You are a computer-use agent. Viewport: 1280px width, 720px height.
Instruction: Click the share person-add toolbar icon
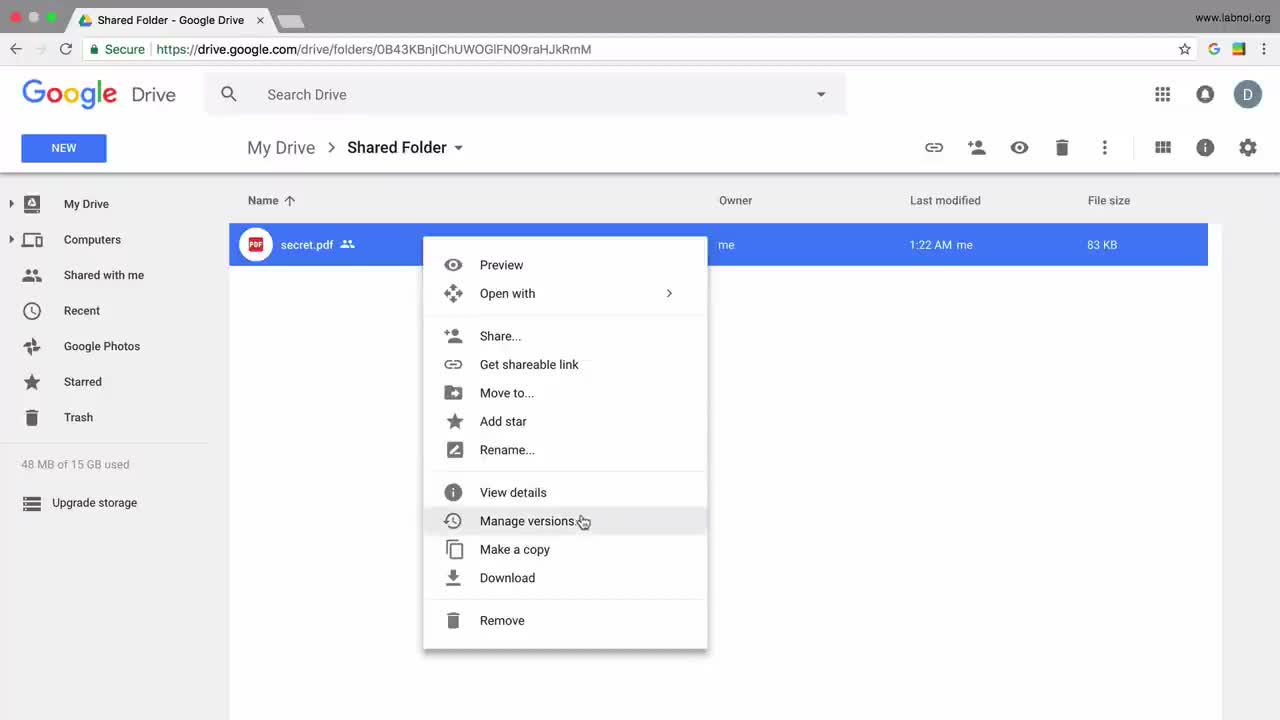(977, 147)
